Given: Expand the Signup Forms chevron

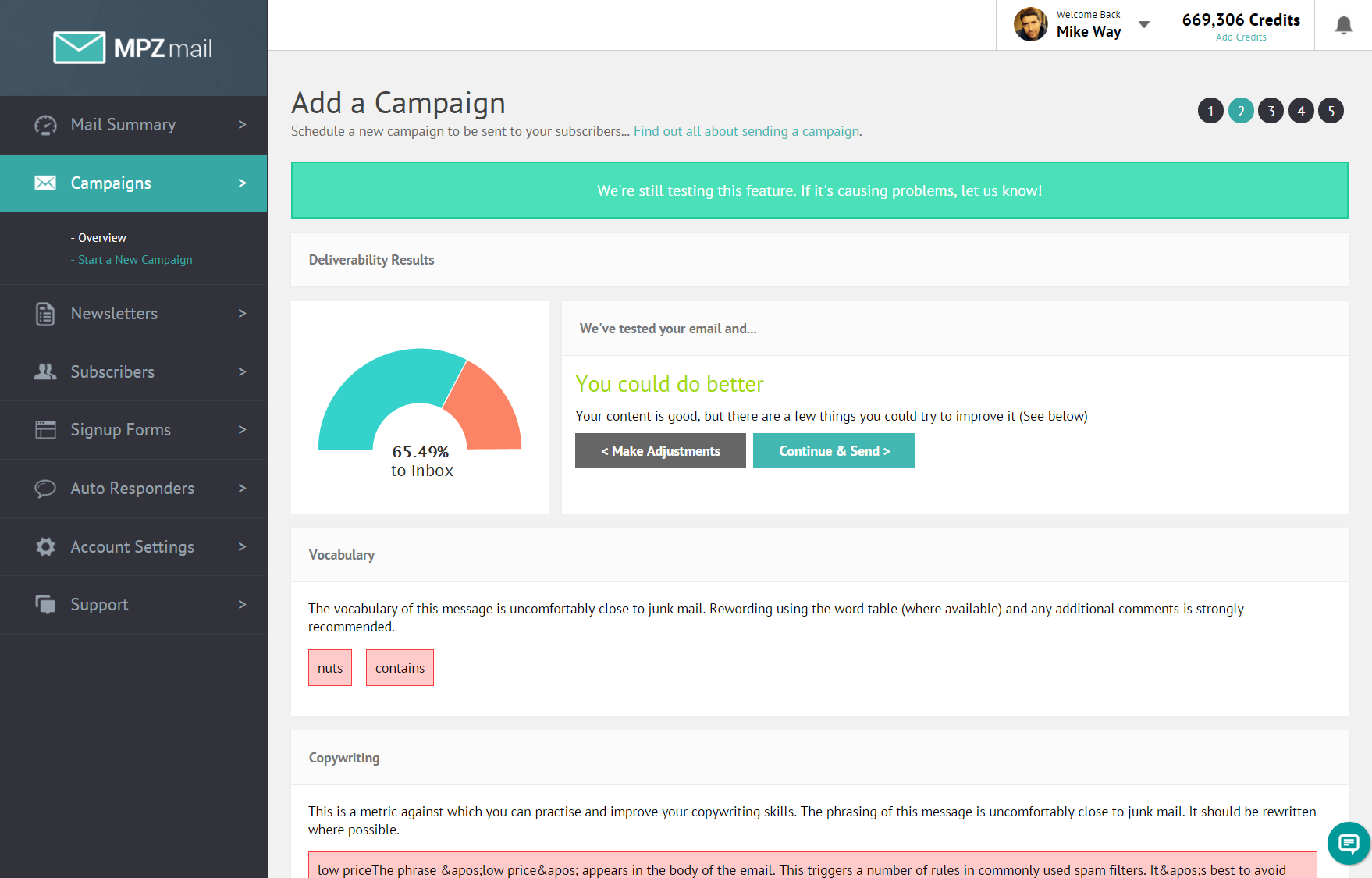Looking at the screenshot, I should pos(242,430).
